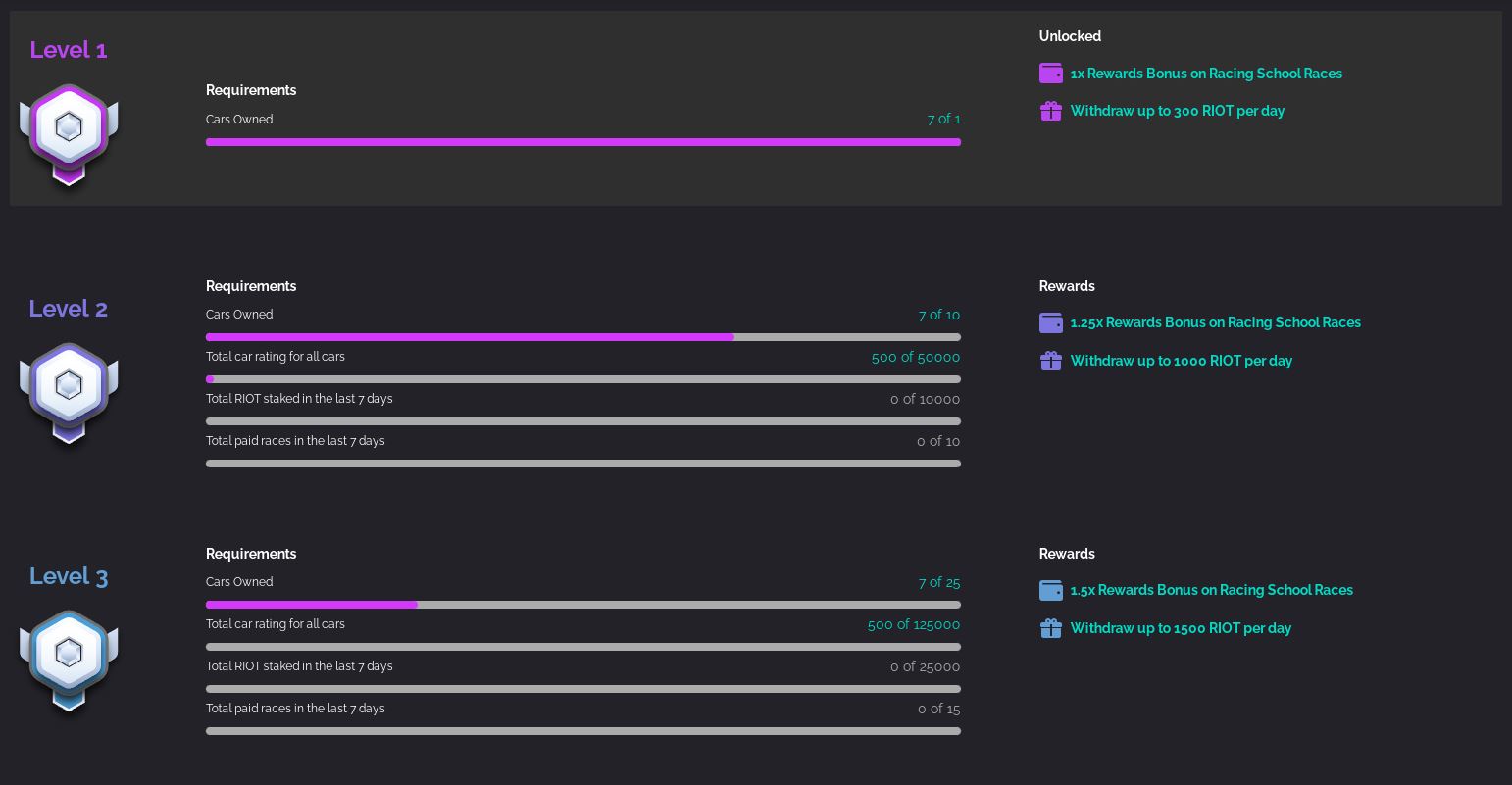Open 1x Rewards Bonus on Racing School Races
Image resolution: width=1512 pixels, height=785 pixels.
[x=1206, y=74]
